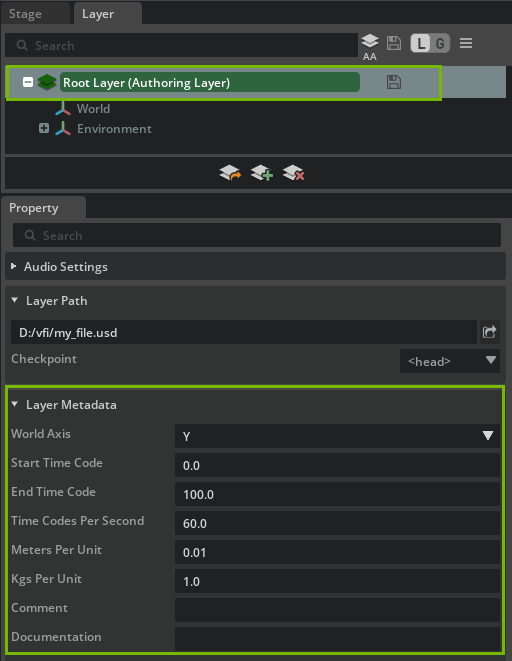Click remove sublayer icon with red X

(x=293, y=172)
